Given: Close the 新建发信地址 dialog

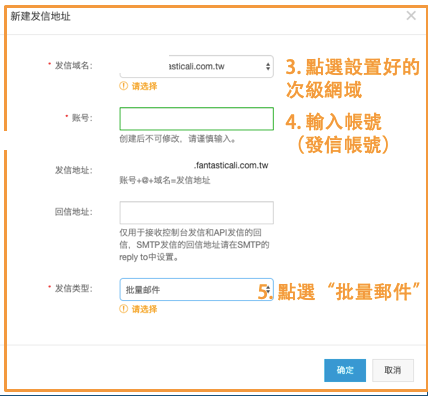Looking at the screenshot, I should pos(411,16).
